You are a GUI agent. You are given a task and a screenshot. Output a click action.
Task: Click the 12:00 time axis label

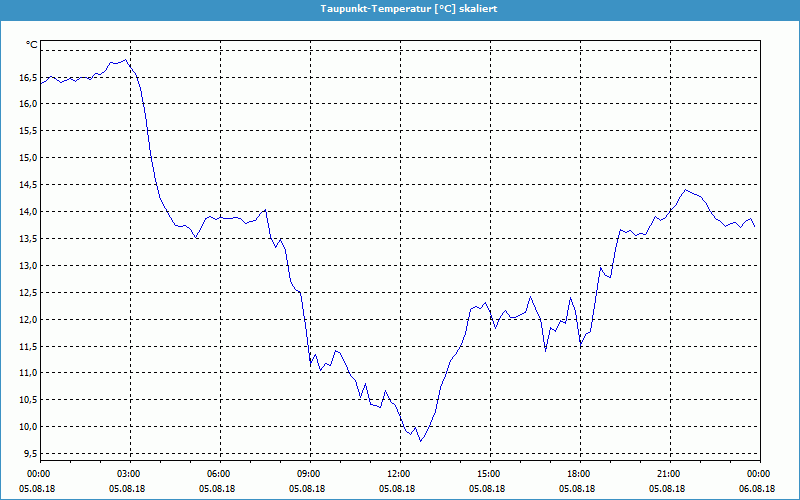398,474
